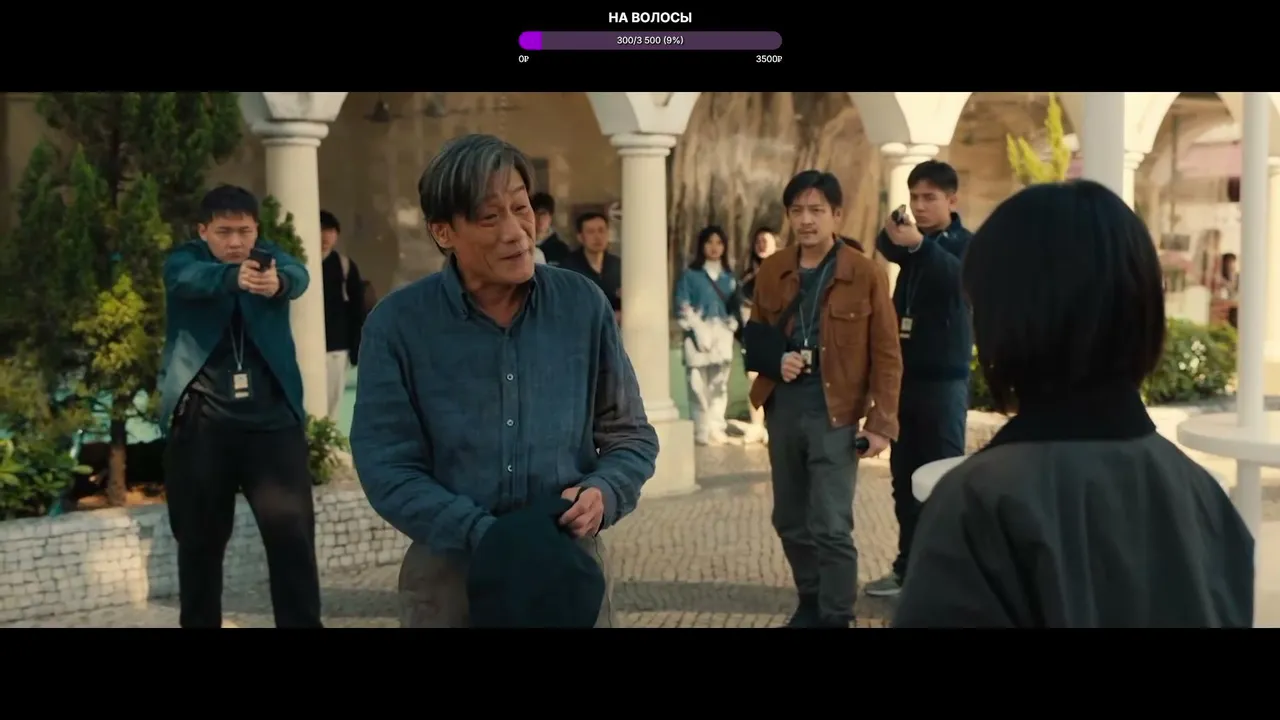Click the "0₽" minimum amount label
The height and width of the screenshot is (720, 1280).
[x=524, y=59]
